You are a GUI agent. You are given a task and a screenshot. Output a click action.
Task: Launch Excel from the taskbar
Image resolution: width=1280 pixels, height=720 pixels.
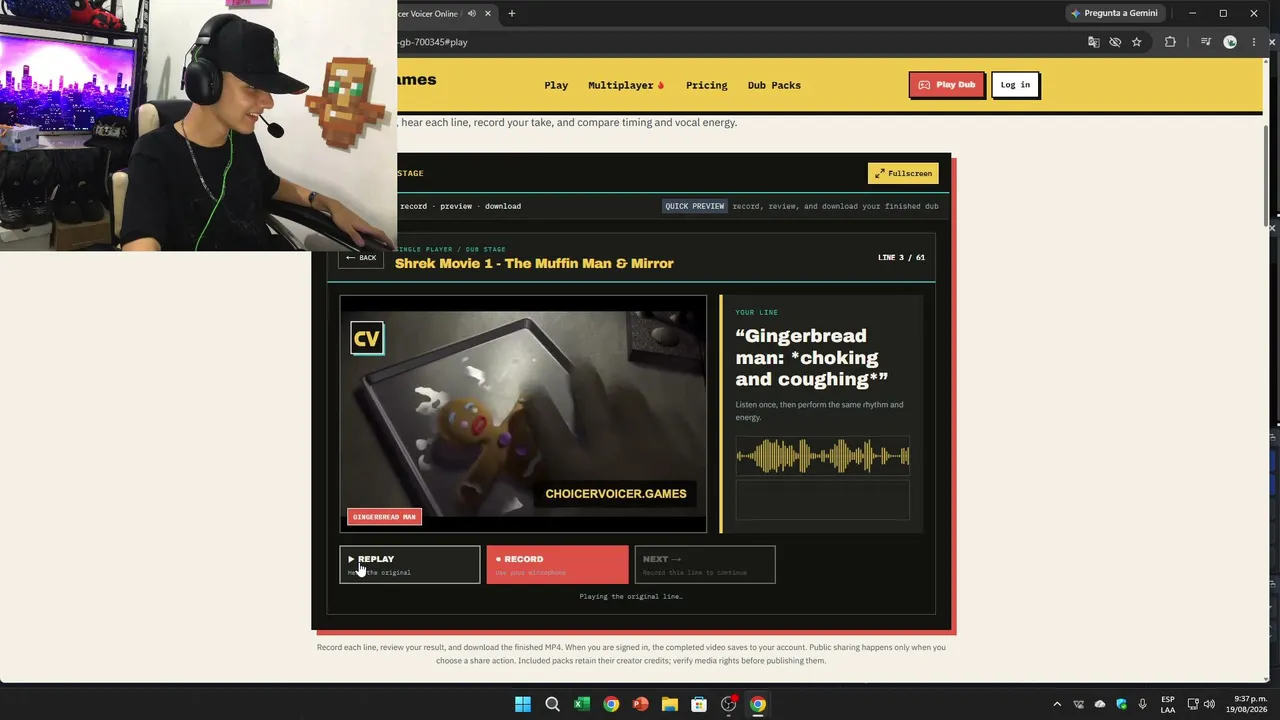581,704
